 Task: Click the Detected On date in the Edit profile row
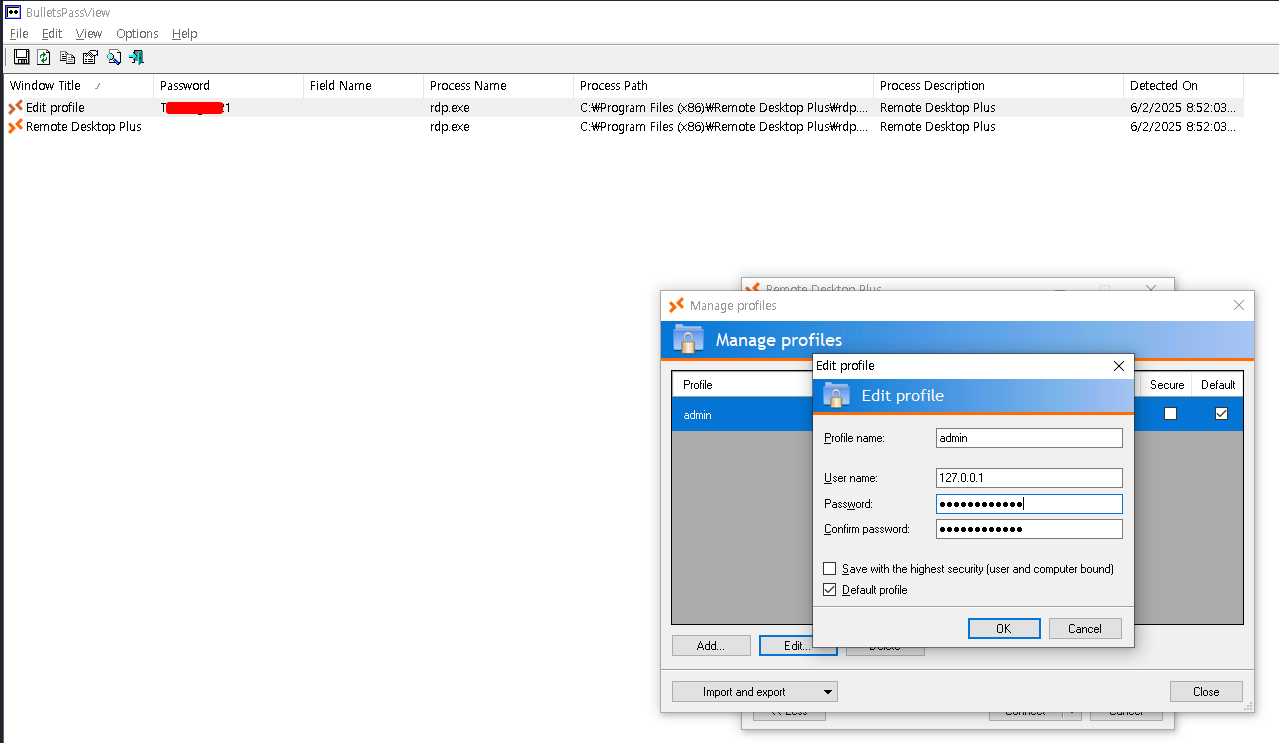point(1183,107)
